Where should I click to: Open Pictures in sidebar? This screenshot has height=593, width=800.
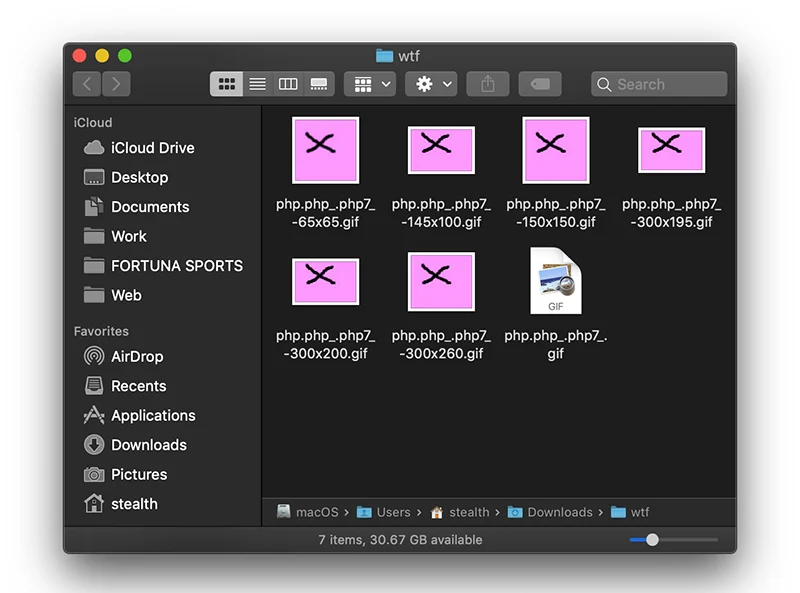125,474
